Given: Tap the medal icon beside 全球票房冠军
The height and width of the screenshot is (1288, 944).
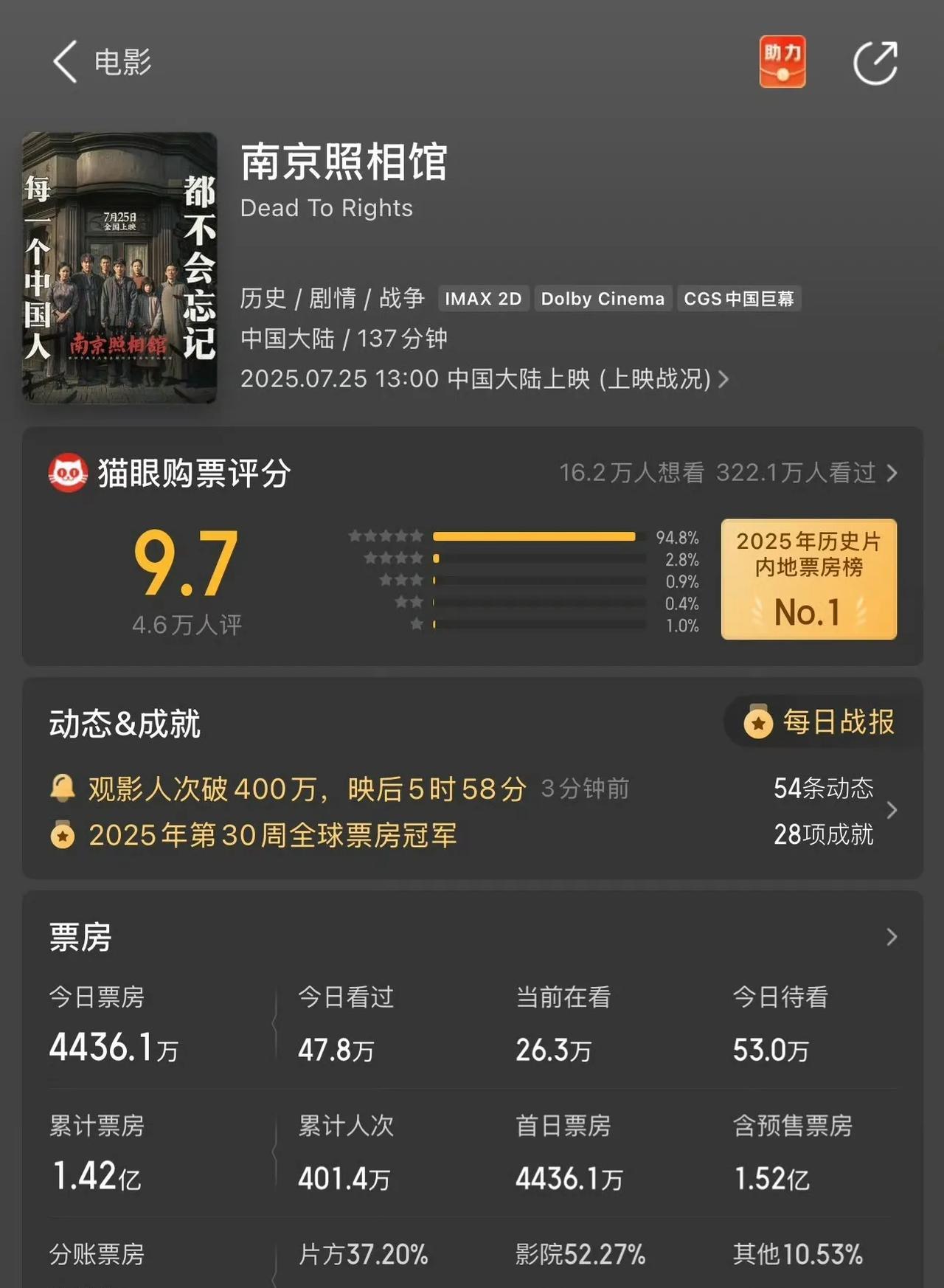Looking at the screenshot, I should [x=63, y=835].
